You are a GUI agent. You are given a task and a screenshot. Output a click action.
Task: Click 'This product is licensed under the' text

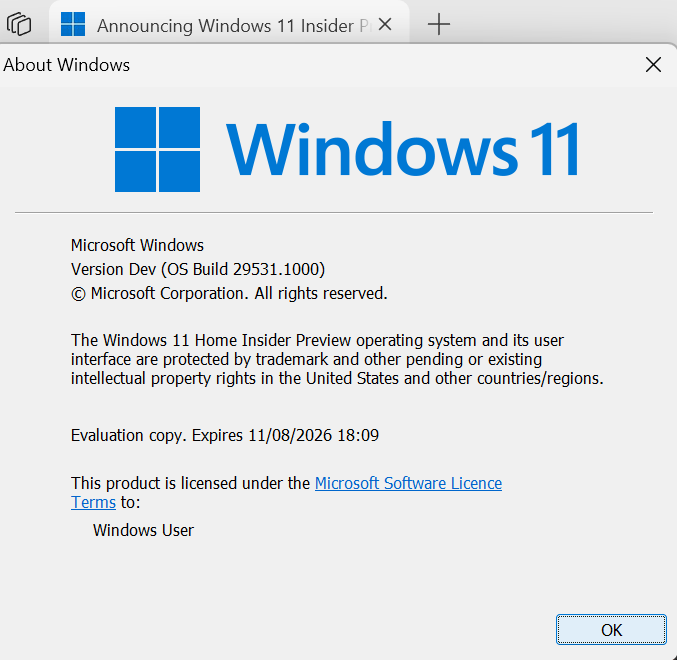point(190,483)
